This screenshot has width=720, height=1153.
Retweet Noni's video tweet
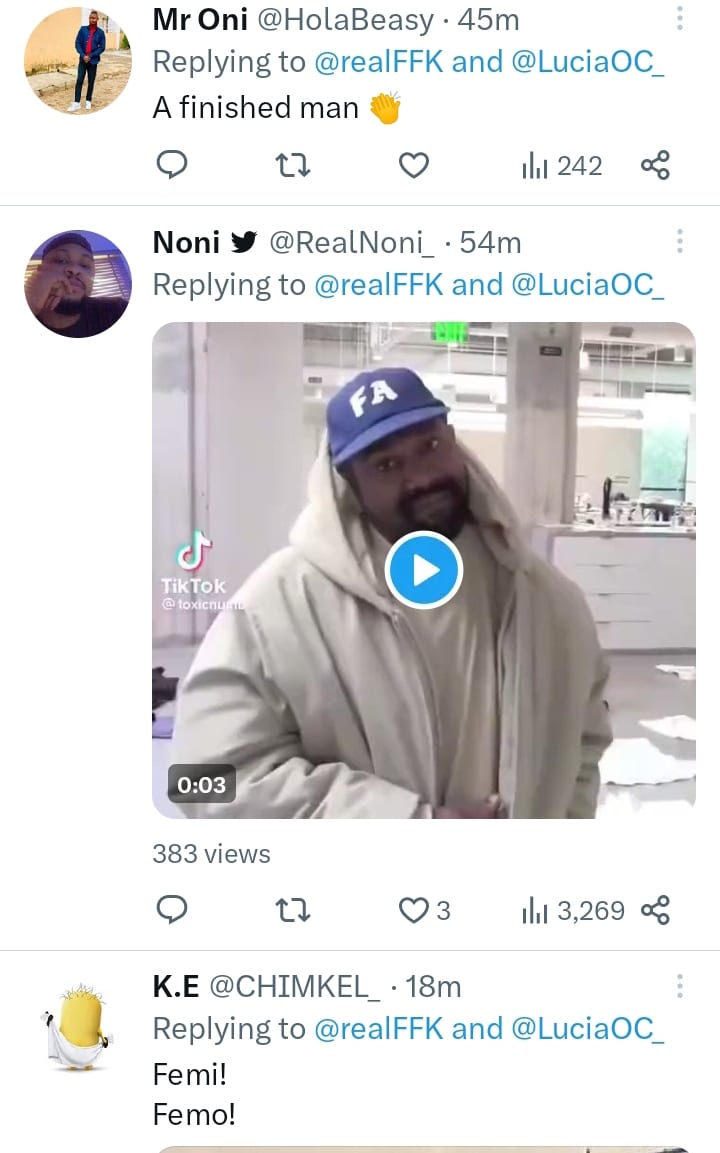click(x=293, y=910)
